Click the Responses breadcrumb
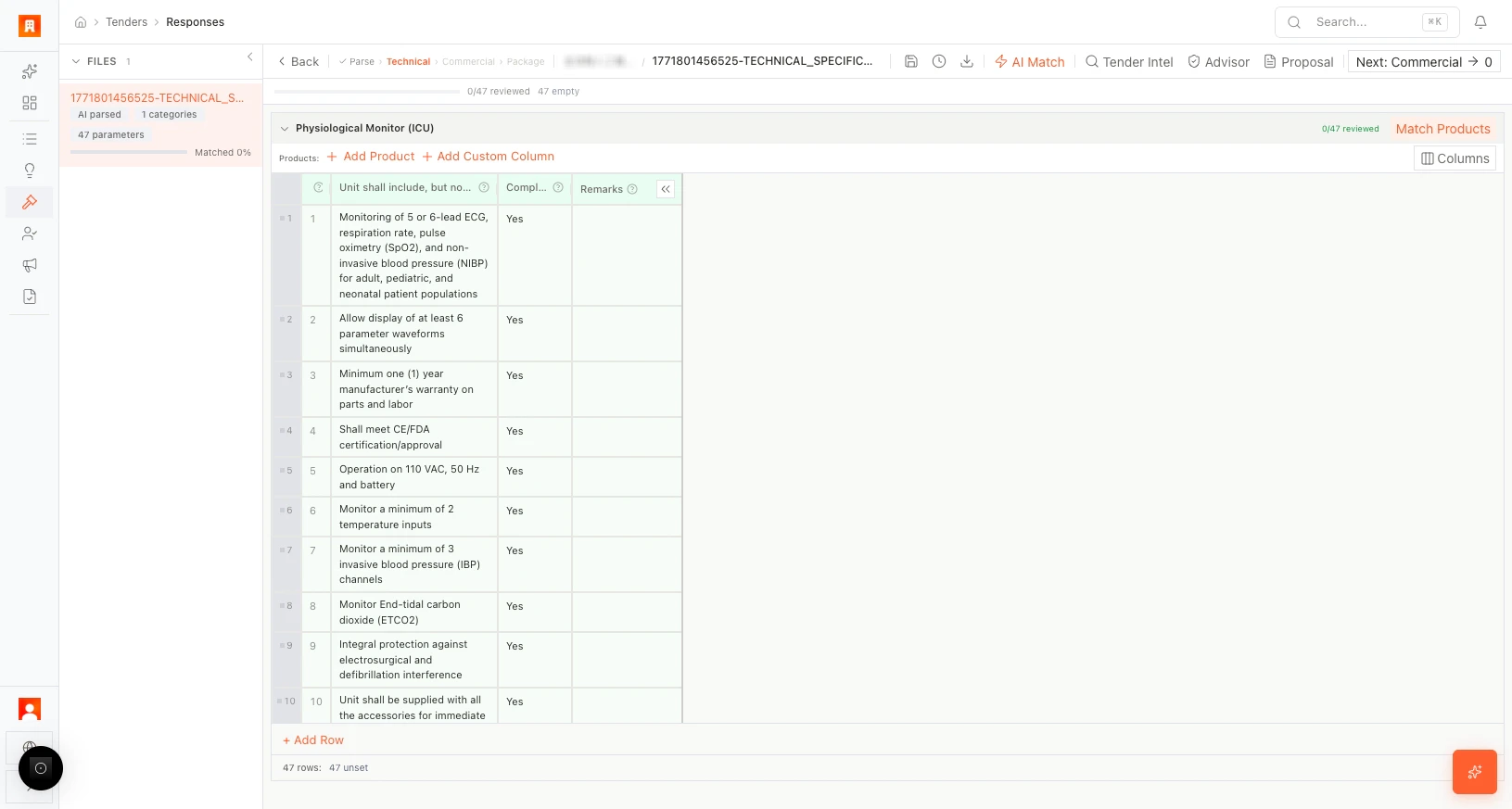The width and height of the screenshot is (1512, 809). coord(195,22)
